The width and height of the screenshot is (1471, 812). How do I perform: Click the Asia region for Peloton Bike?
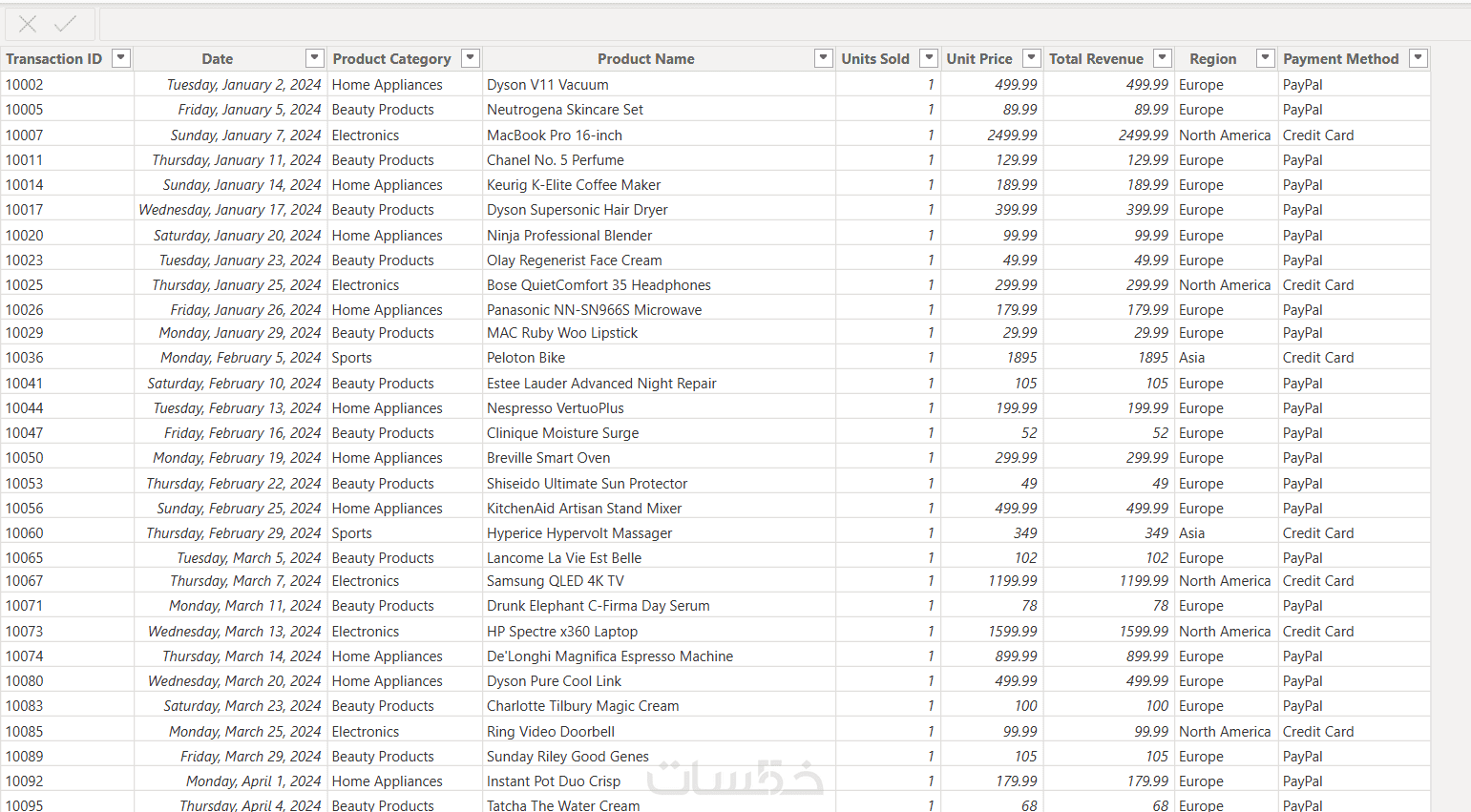tap(1226, 358)
